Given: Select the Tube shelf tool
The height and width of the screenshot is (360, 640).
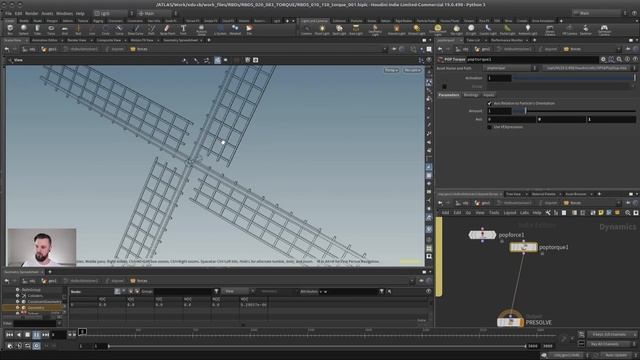Looking at the screenshot, I should [37, 29].
